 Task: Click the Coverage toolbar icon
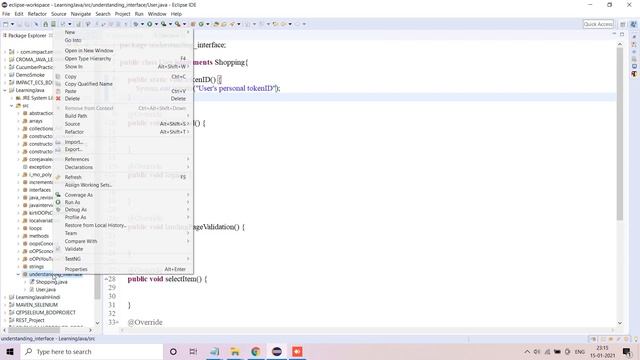164,24
